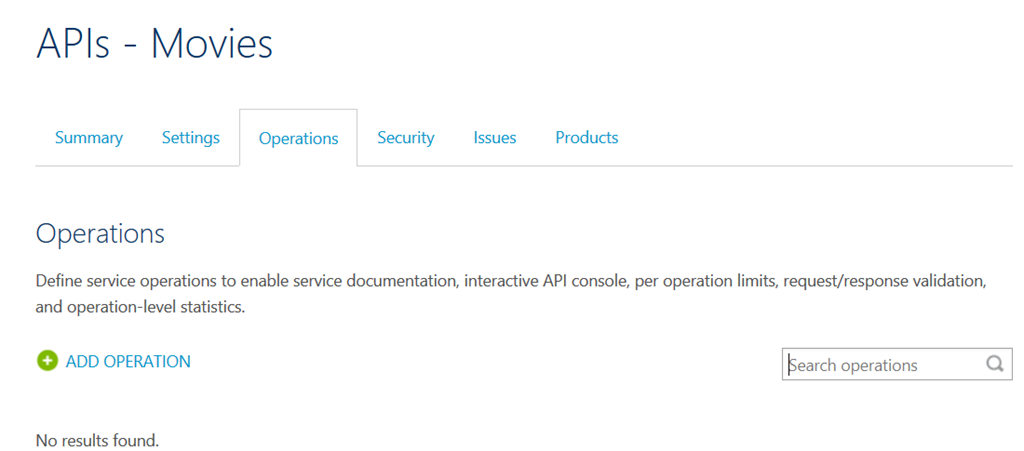
Task: Click the word "APIs" in the page title
Action: click(x=73, y=44)
